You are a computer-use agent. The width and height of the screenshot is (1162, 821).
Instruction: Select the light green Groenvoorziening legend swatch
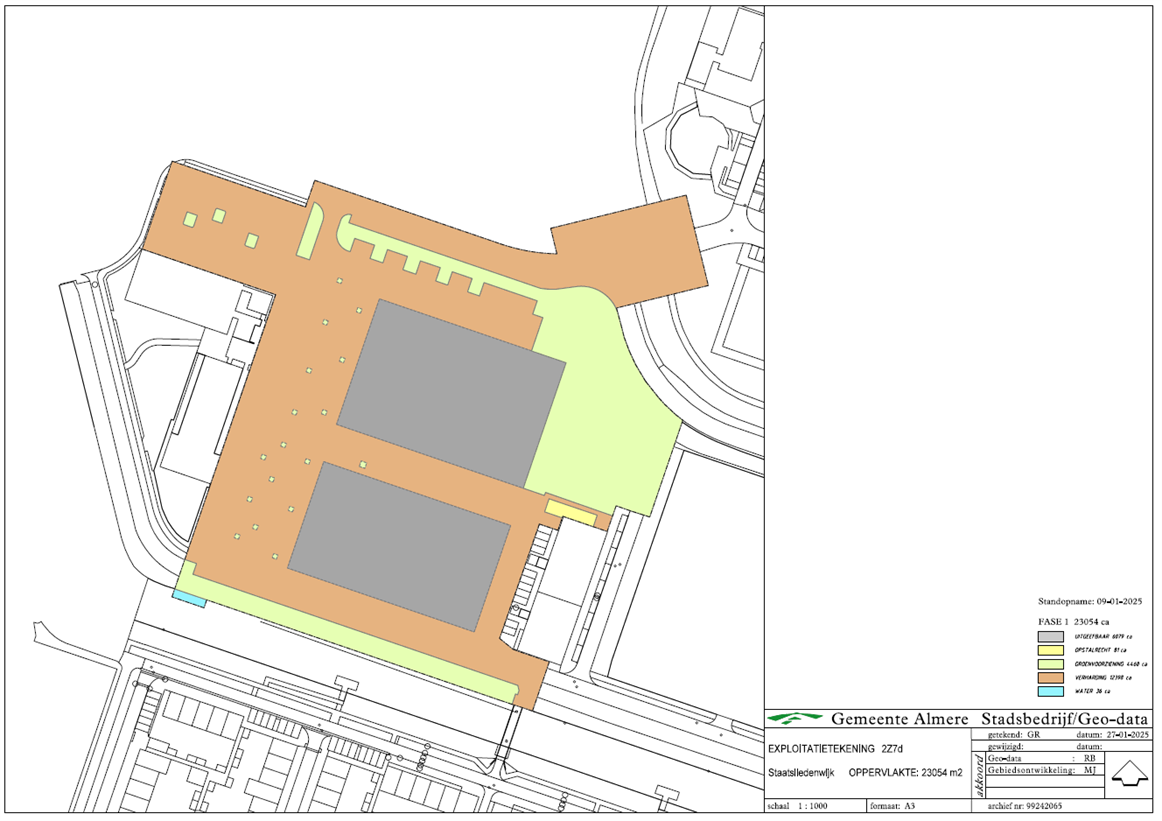pos(1049,663)
